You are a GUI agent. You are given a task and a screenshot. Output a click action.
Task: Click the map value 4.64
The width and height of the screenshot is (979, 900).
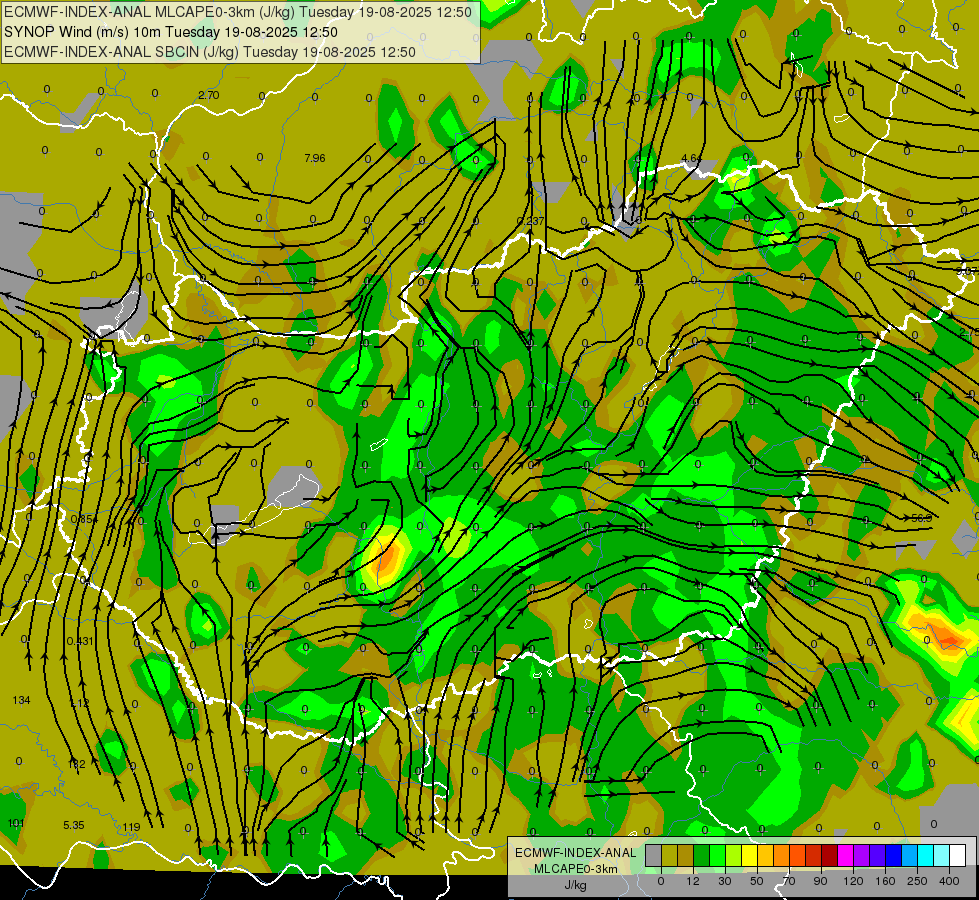tap(691, 158)
